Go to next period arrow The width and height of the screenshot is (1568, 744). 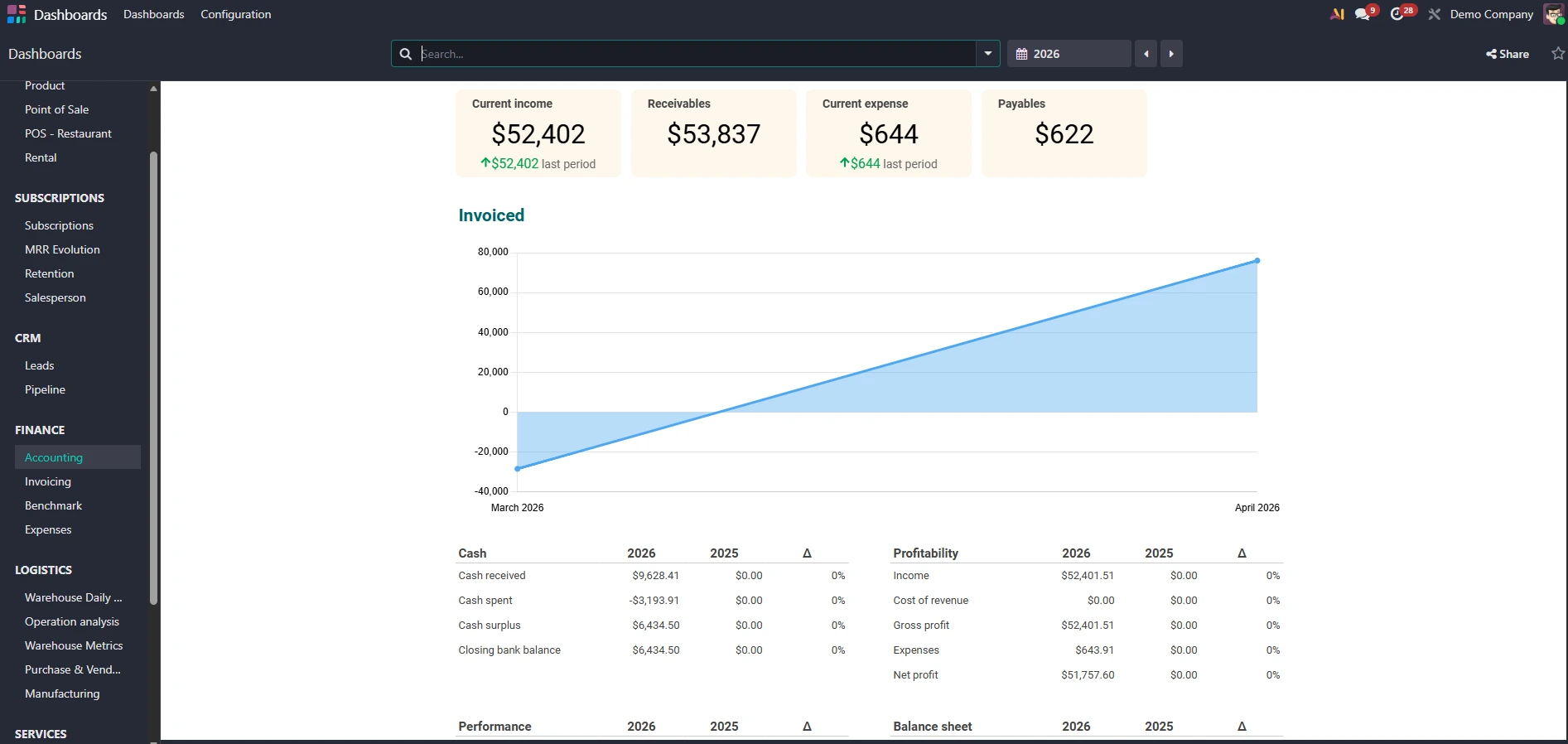[1171, 54]
